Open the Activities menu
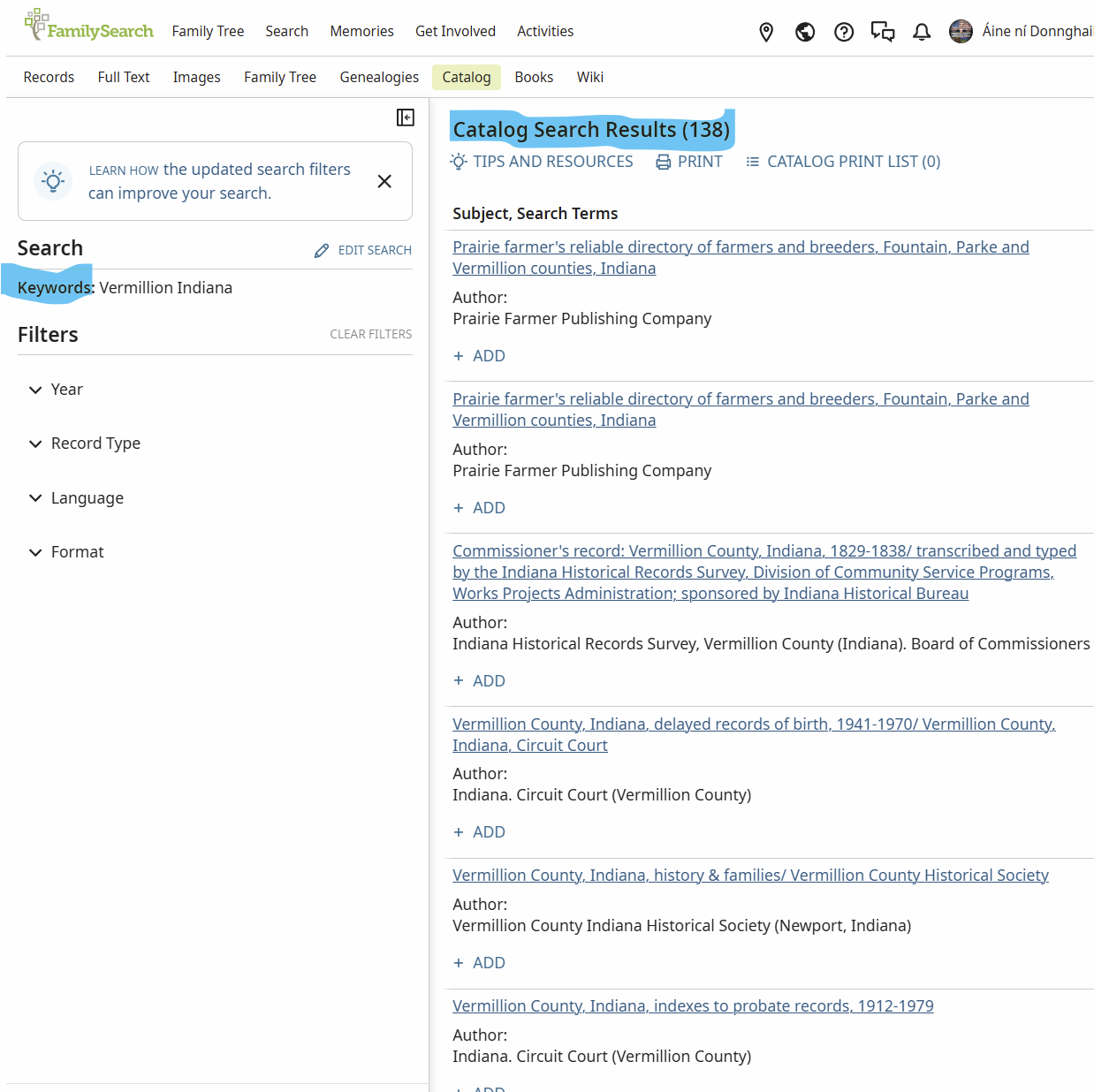1094x1092 pixels. 545,31
